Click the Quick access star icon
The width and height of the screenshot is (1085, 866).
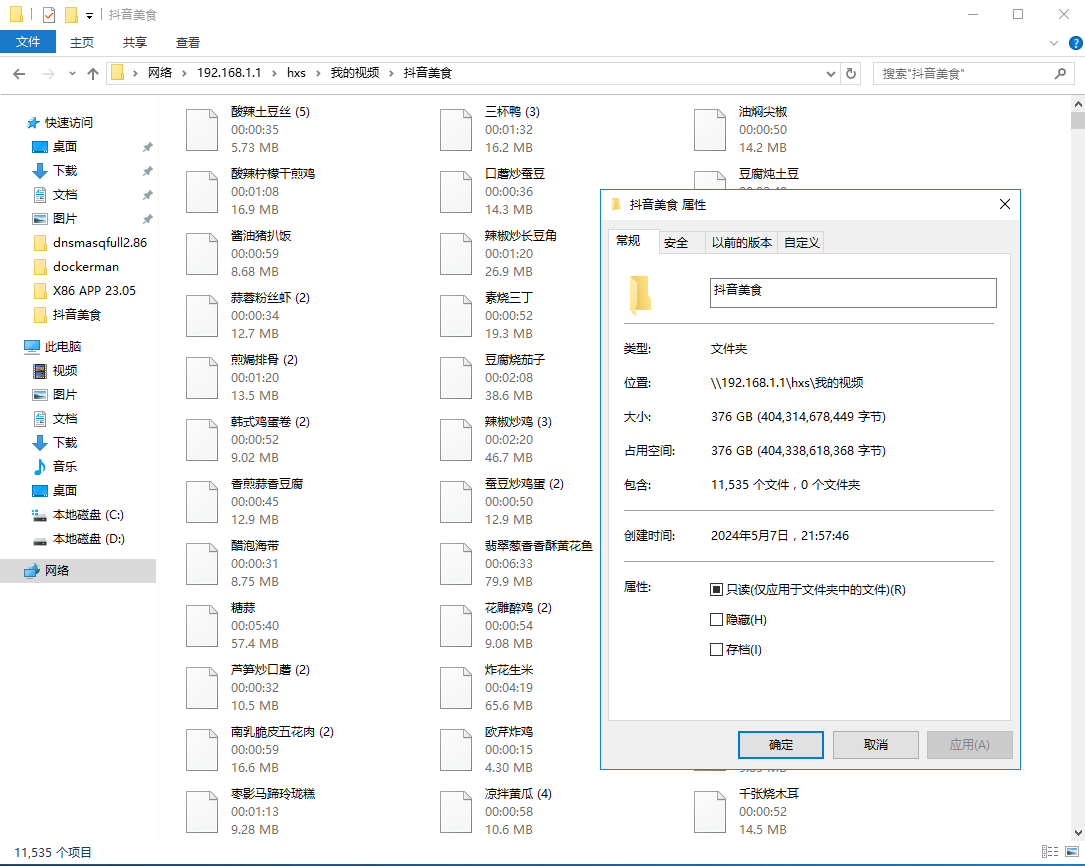pyautogui.click(x=33, y=123)
